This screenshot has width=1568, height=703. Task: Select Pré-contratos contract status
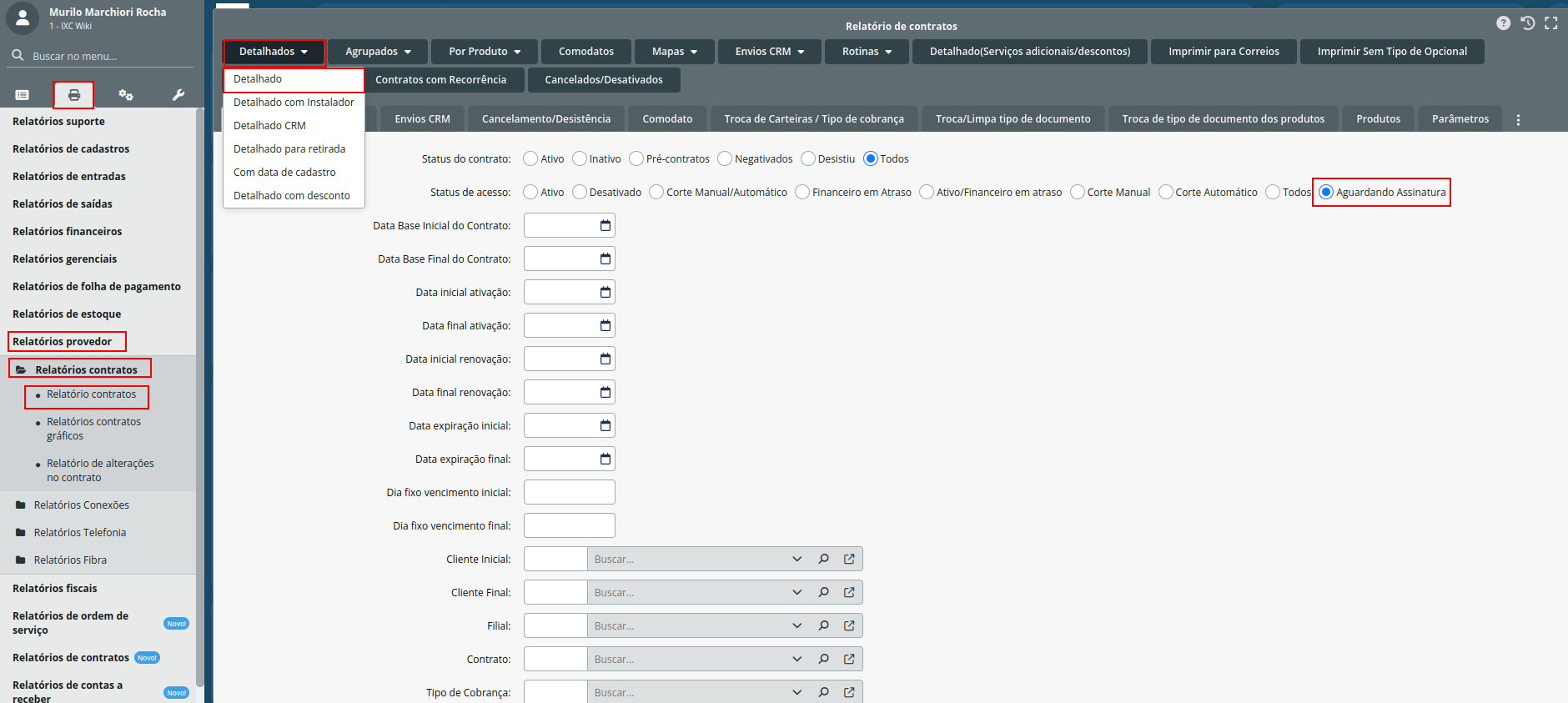pos(636,158)
